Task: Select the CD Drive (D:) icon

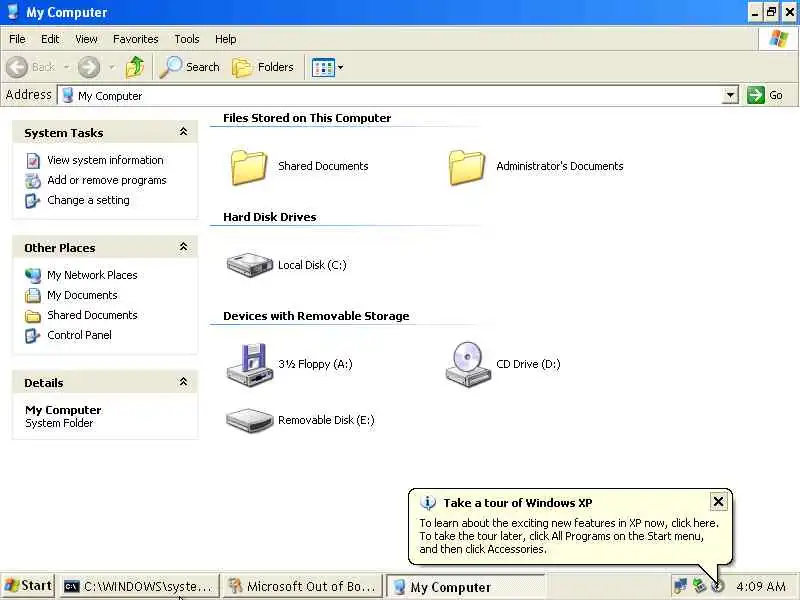Action: pos(468,364)
